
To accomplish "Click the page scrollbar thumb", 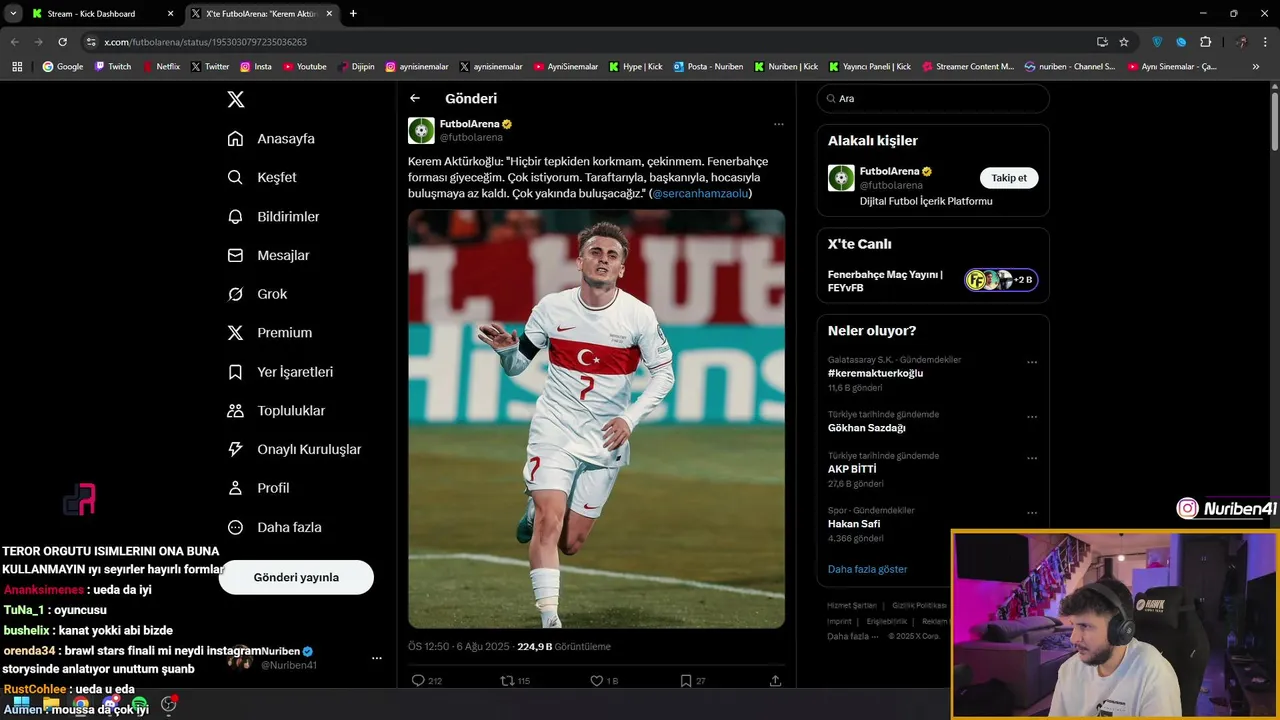I will click(1275, 120).
